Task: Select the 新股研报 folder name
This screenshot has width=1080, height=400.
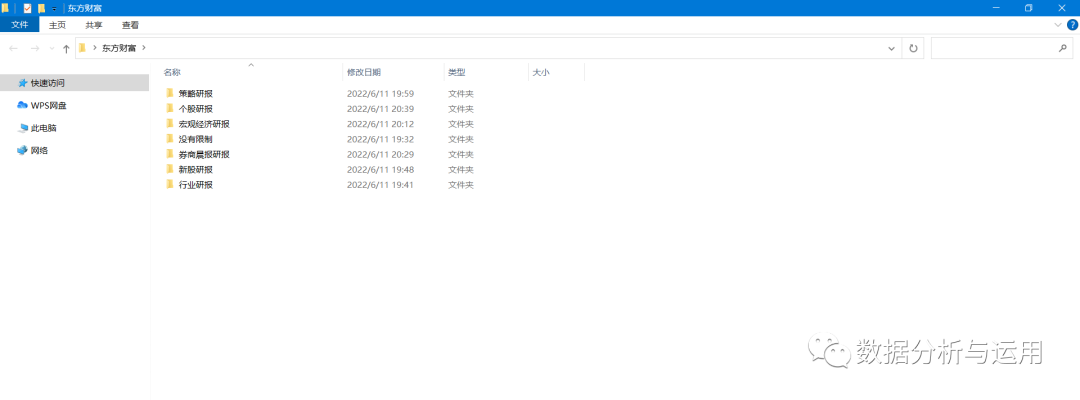Action: 196,169
